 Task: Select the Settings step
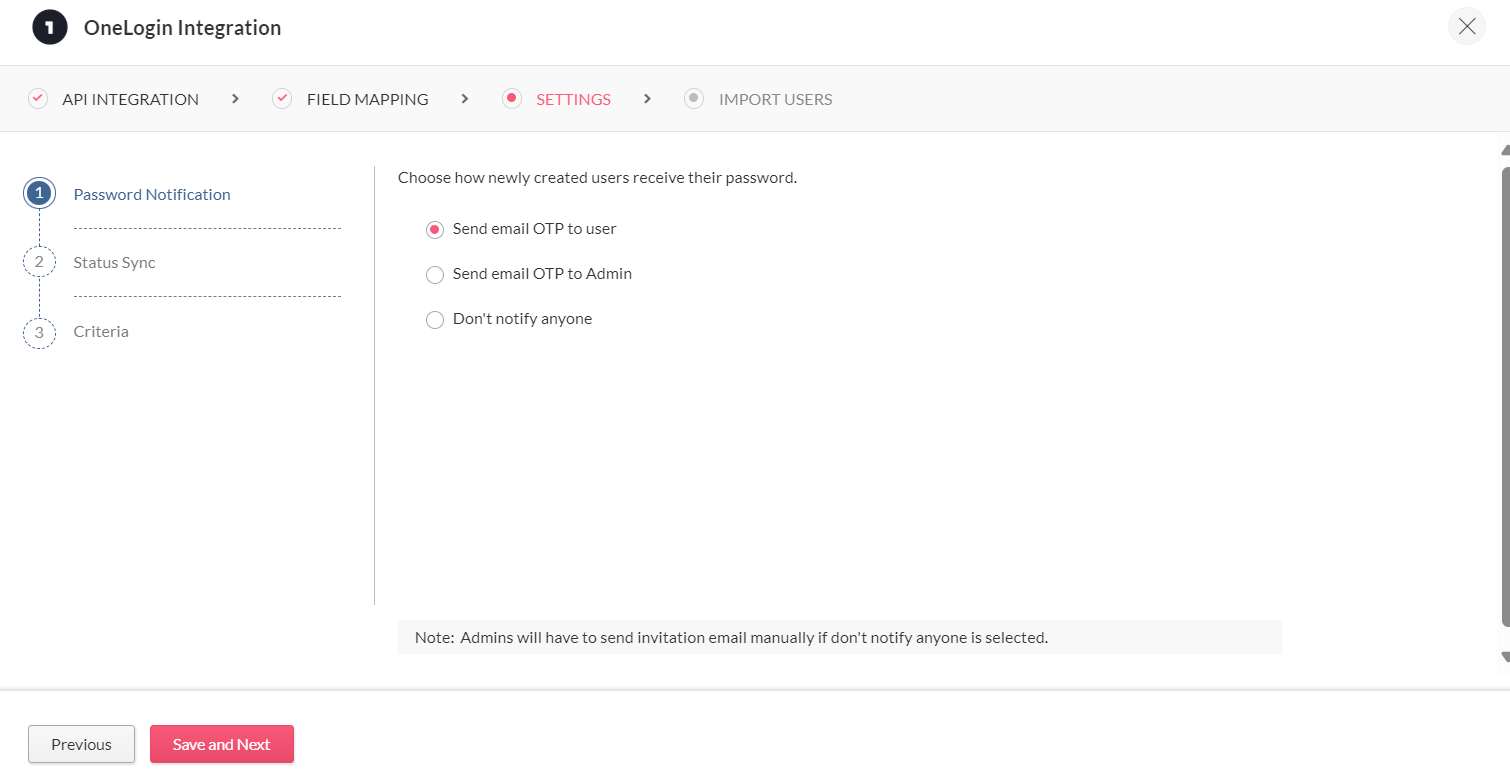pos(573,99)
